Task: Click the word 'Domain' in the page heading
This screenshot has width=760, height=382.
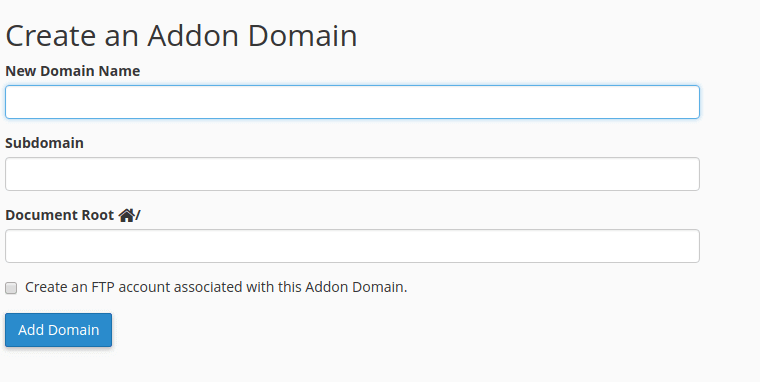Action: point(302,36)
